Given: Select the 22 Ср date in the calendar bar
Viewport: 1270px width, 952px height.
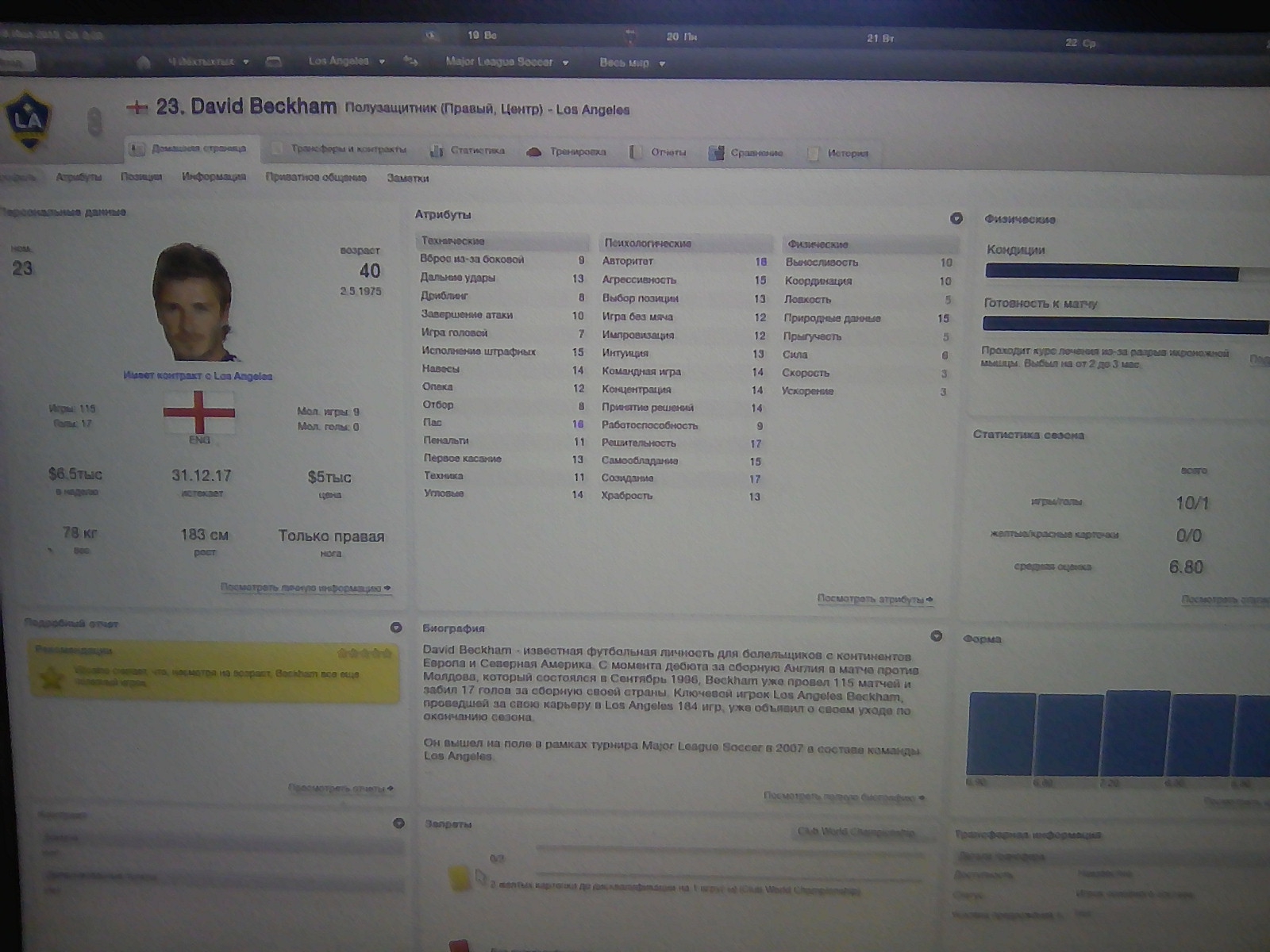Looking at the screenshot, I should [x=1080, y=43].
